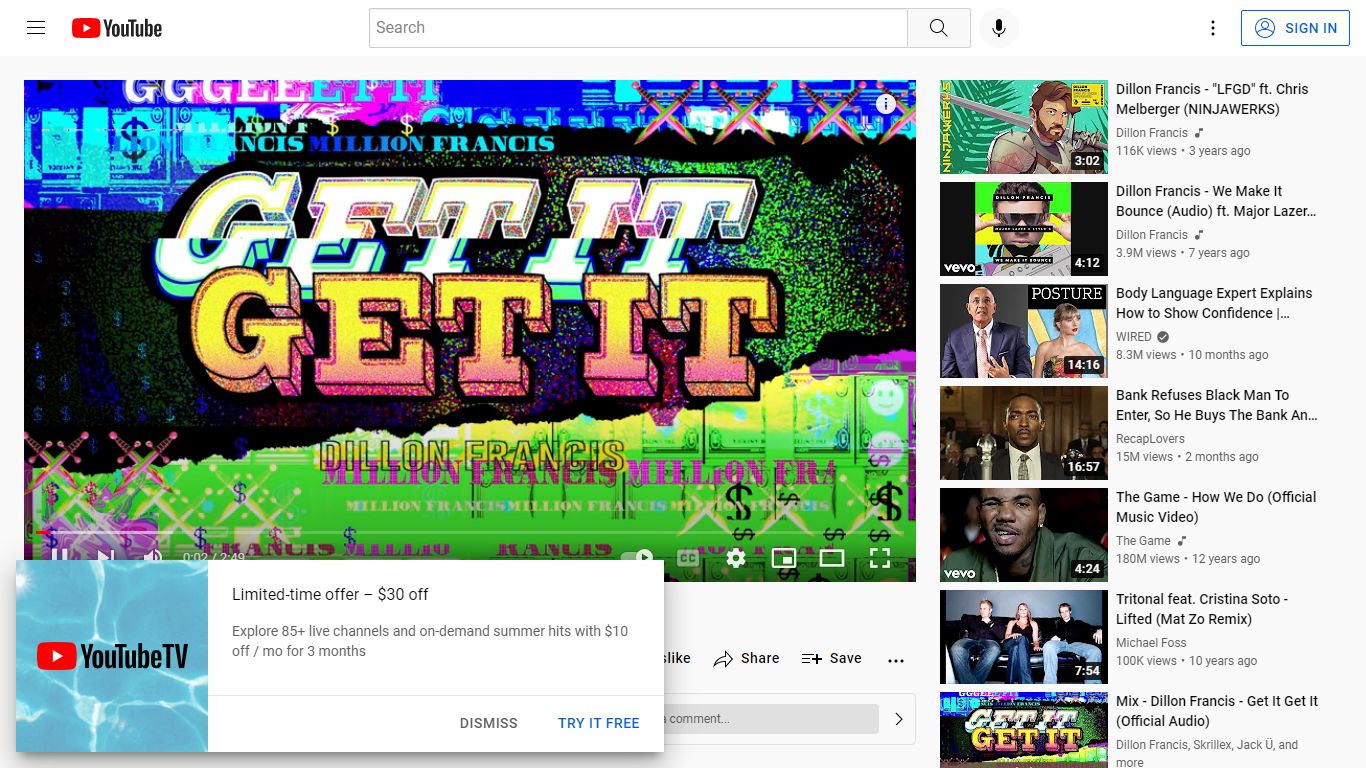Click '116K views • 3 years ago' text
Viewport: 1366px width, 768px height.
click(1183, 151)
